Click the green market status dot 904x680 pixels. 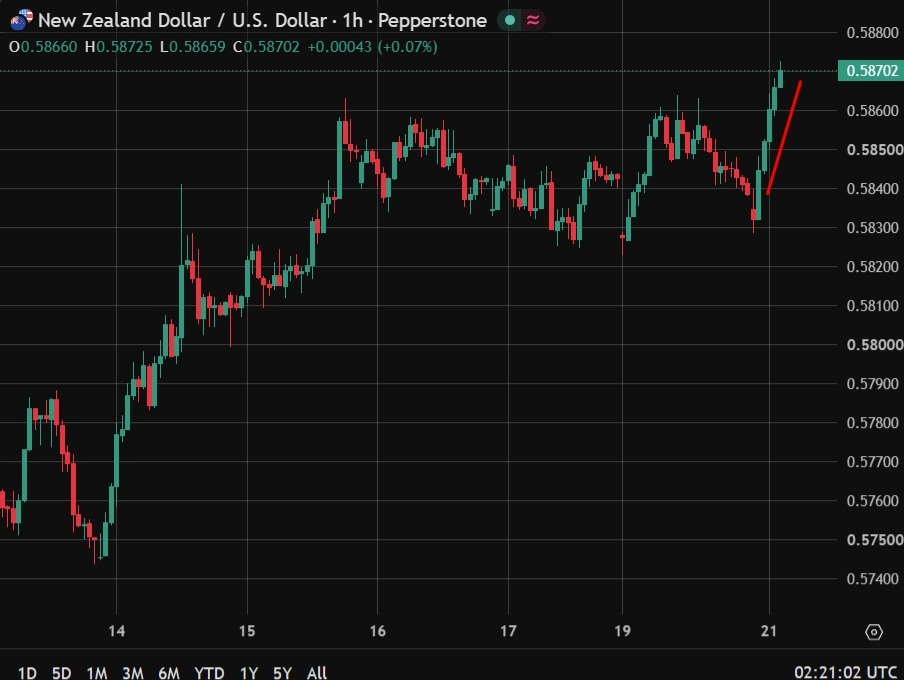(x=510, y=20)
